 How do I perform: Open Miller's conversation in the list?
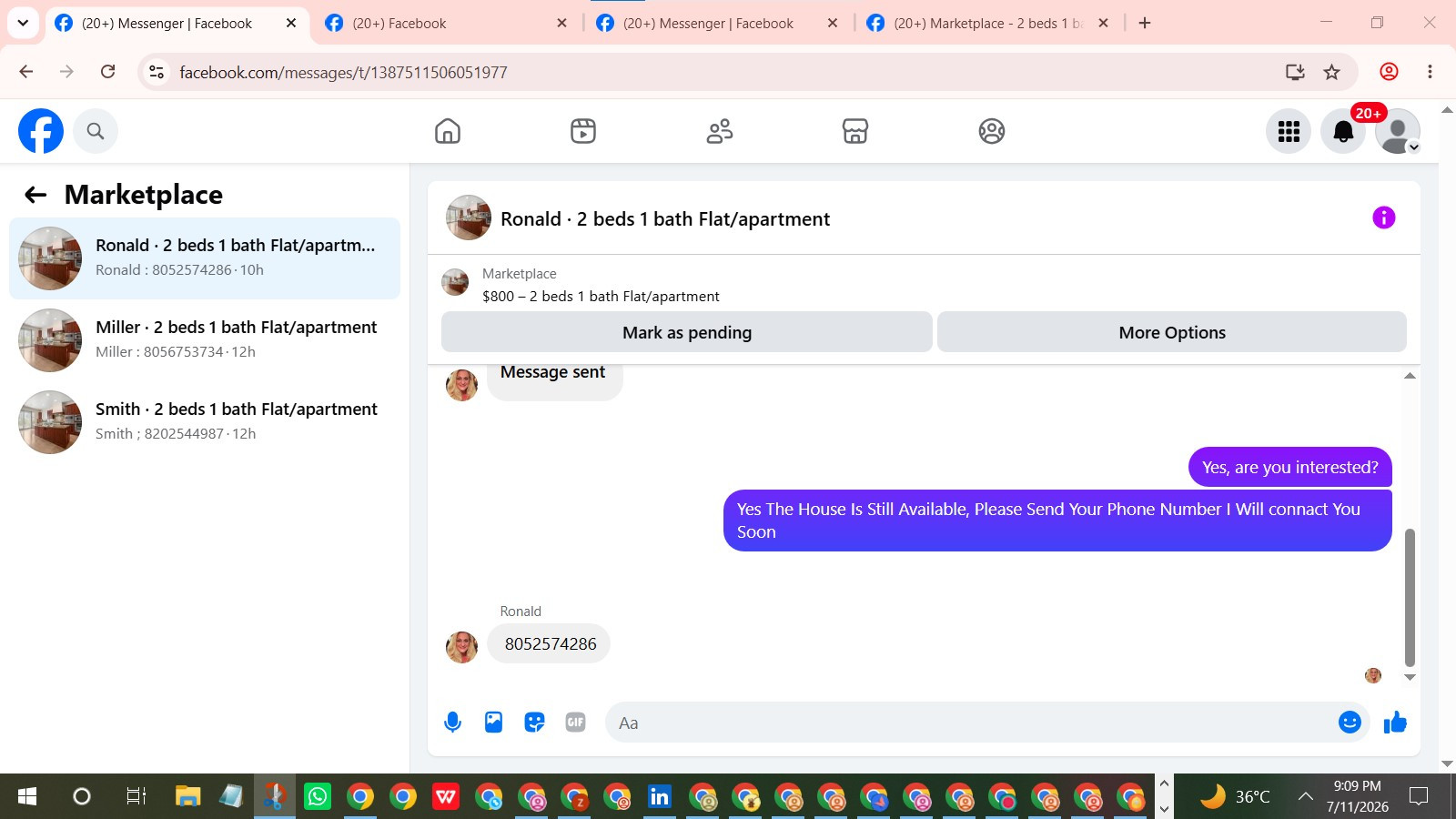pos(205,340)
